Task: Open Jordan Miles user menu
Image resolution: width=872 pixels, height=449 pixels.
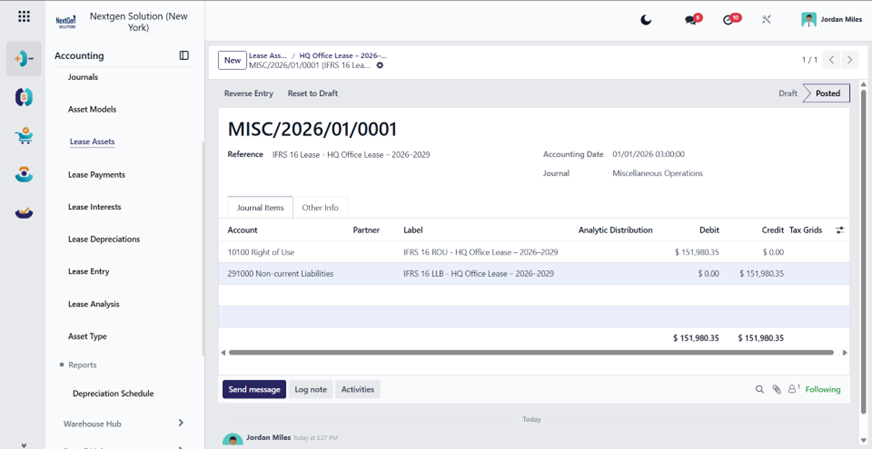Action: pos(832,19)
